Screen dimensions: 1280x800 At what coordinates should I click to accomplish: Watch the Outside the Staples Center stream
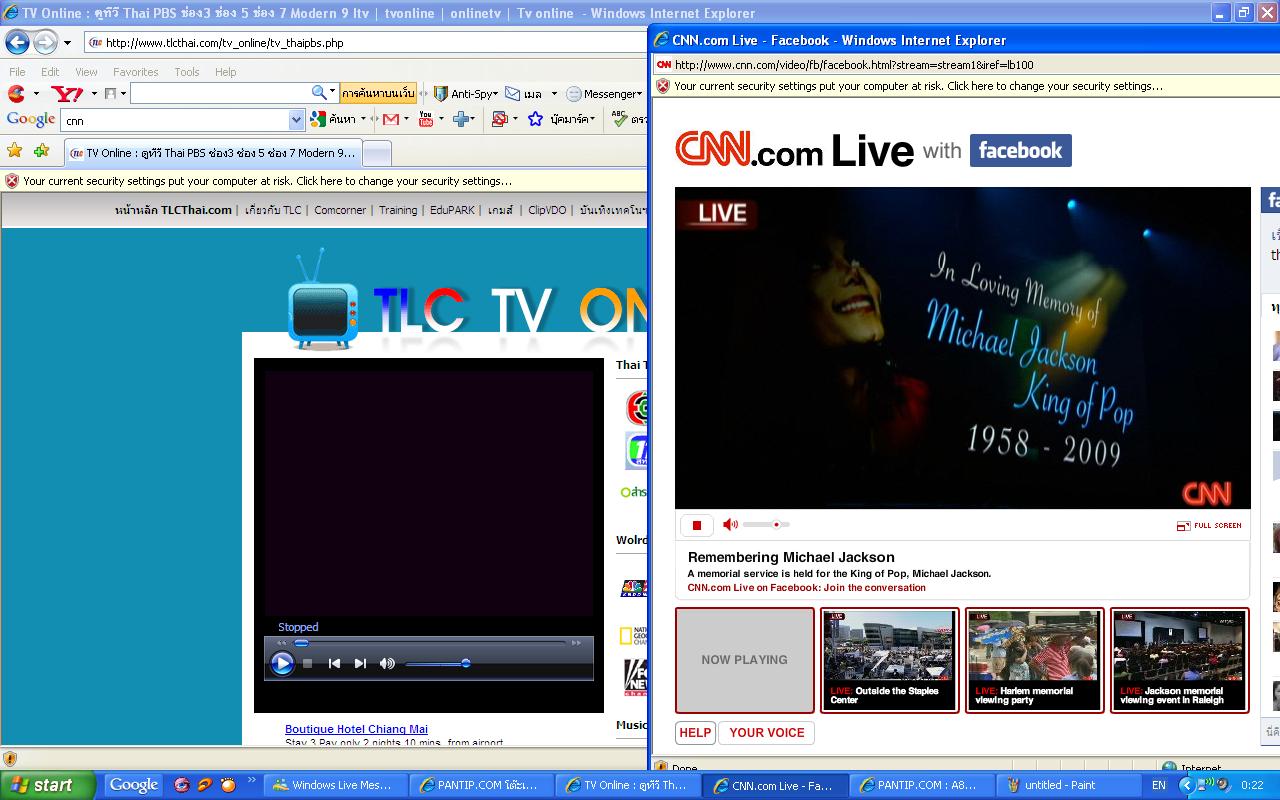[889, 660]
